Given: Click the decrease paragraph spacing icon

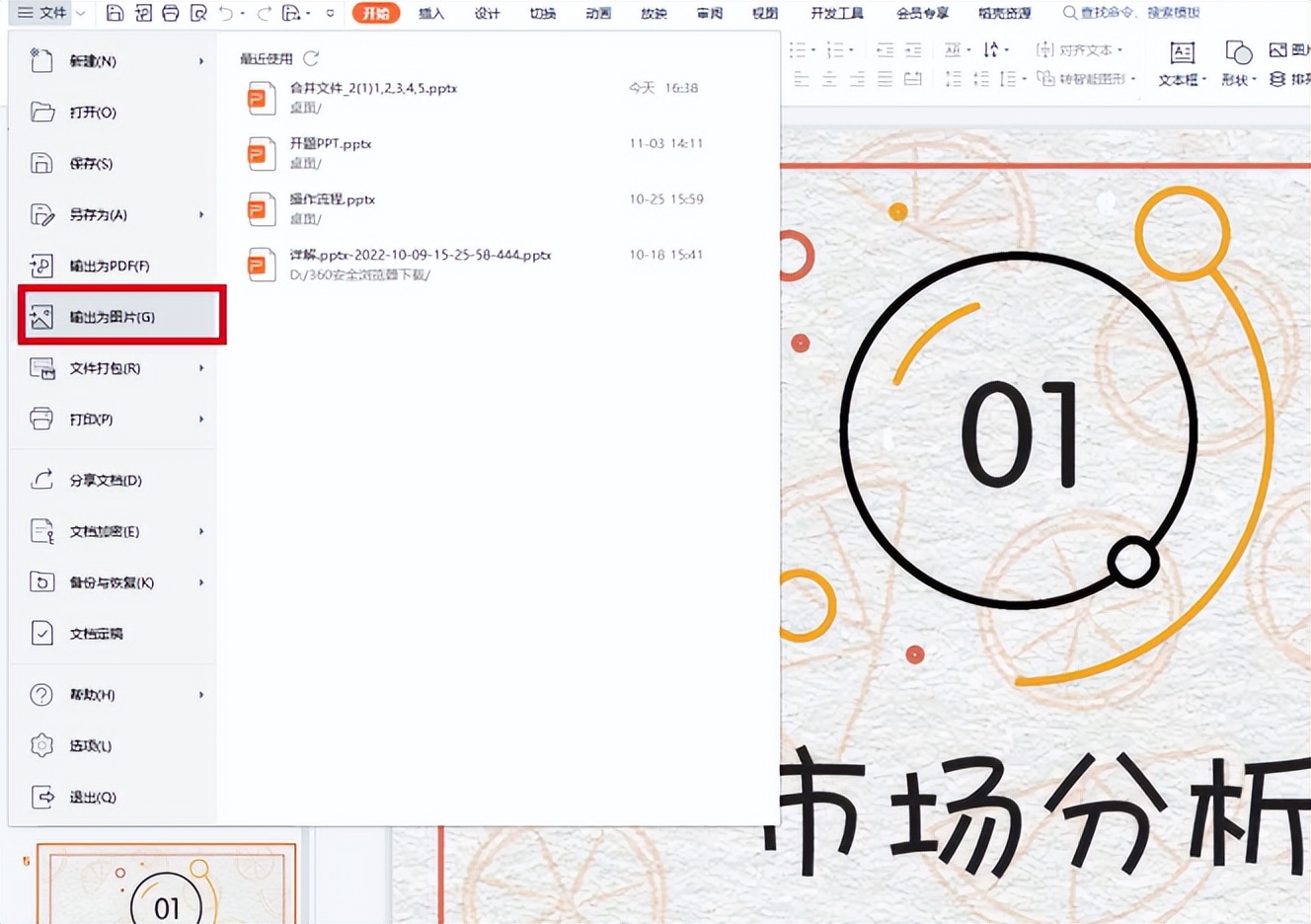Looking at the screenshot, I should pos(980,78).
